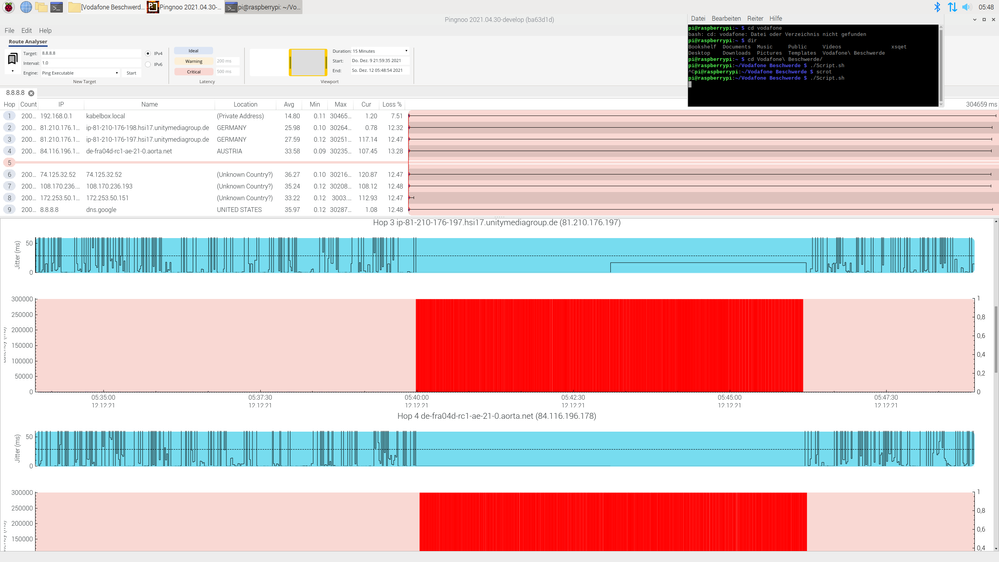Expand the arrow below the bookmark icon

[x=12, y=73]
